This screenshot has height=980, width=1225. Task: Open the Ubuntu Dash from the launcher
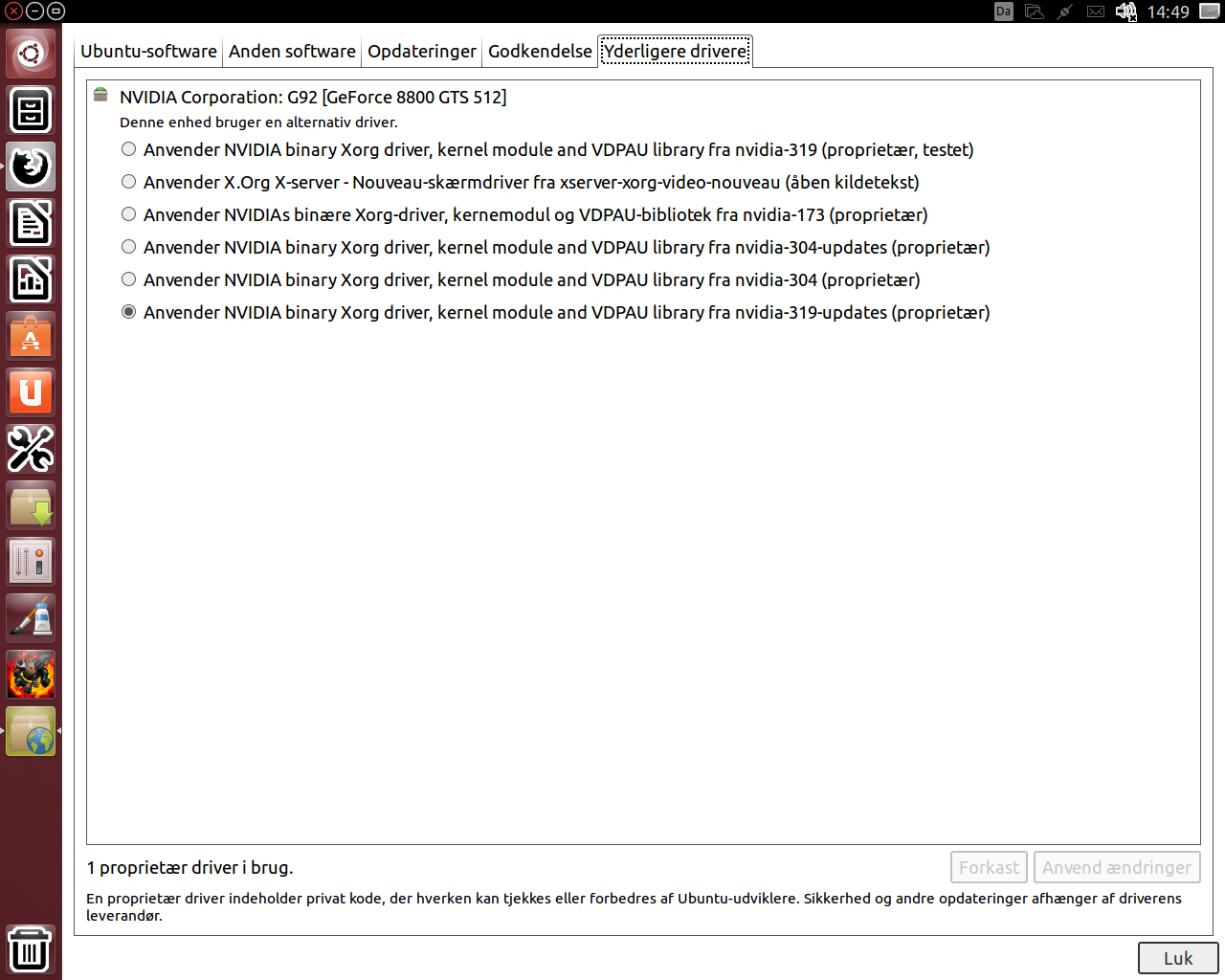click(31, 54)
